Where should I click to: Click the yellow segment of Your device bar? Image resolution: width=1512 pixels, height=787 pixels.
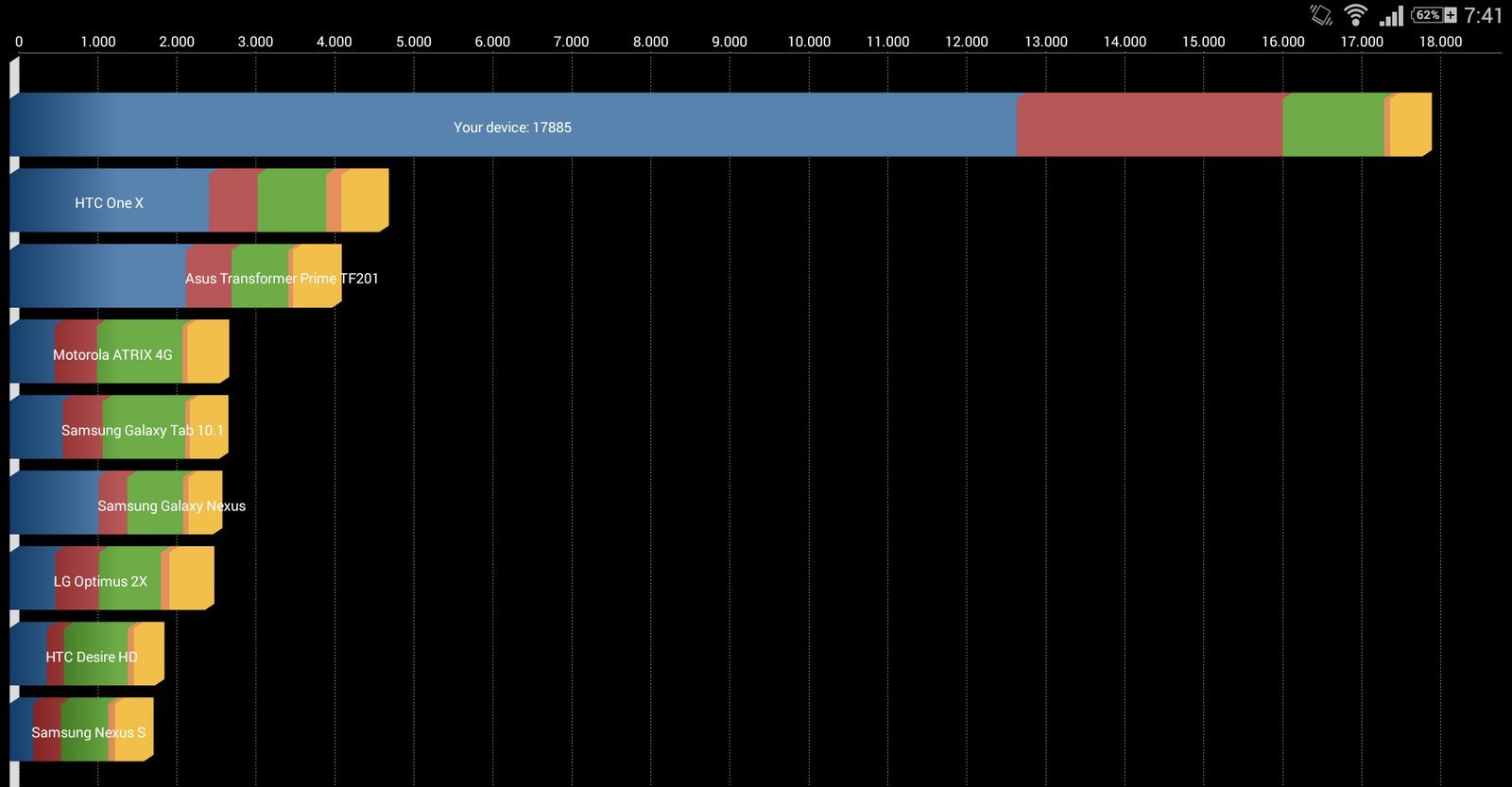[1410, 125]
